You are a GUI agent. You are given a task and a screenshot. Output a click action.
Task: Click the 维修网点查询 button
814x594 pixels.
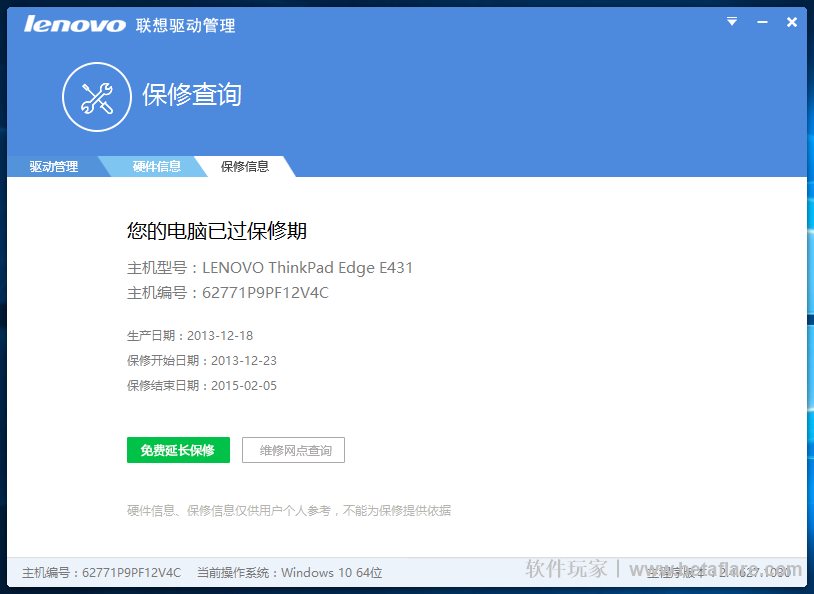294,450
